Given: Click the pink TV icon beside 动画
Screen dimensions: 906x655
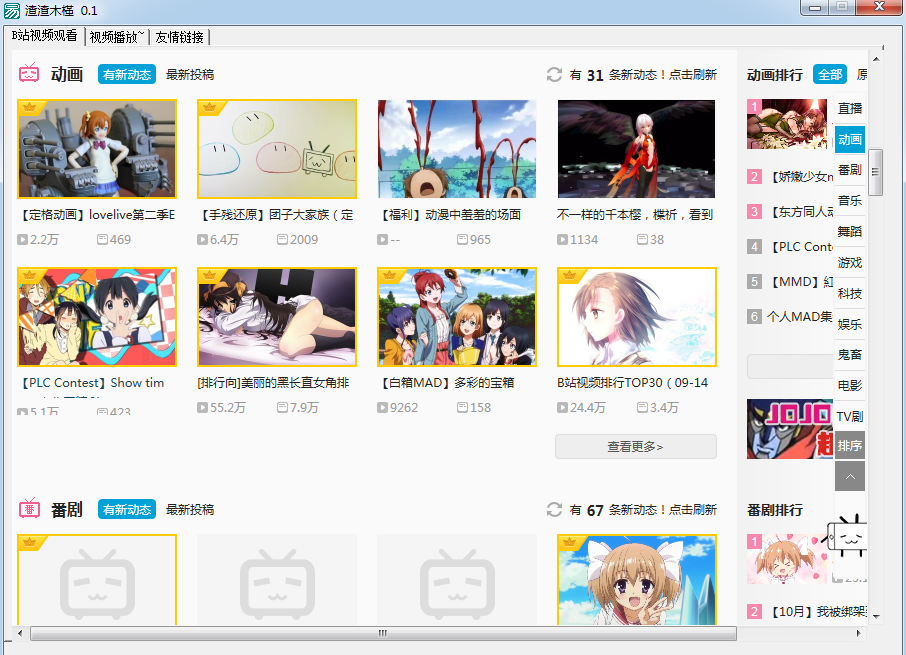Looking at the screenshot, I should (x=29, y=73).
